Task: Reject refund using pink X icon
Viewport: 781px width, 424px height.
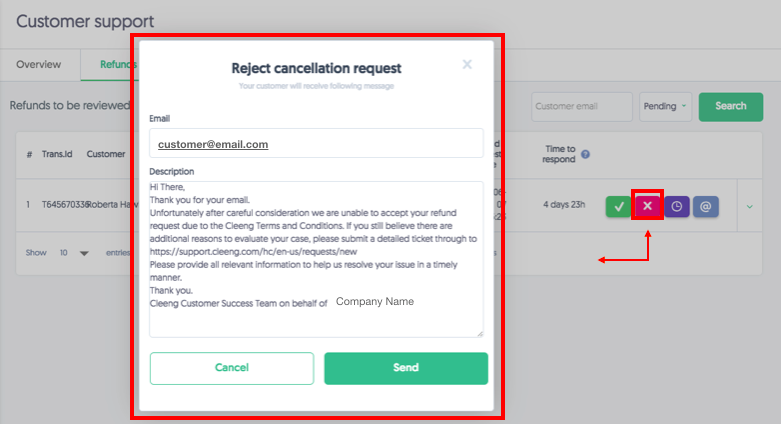Action: pos(647,205)
